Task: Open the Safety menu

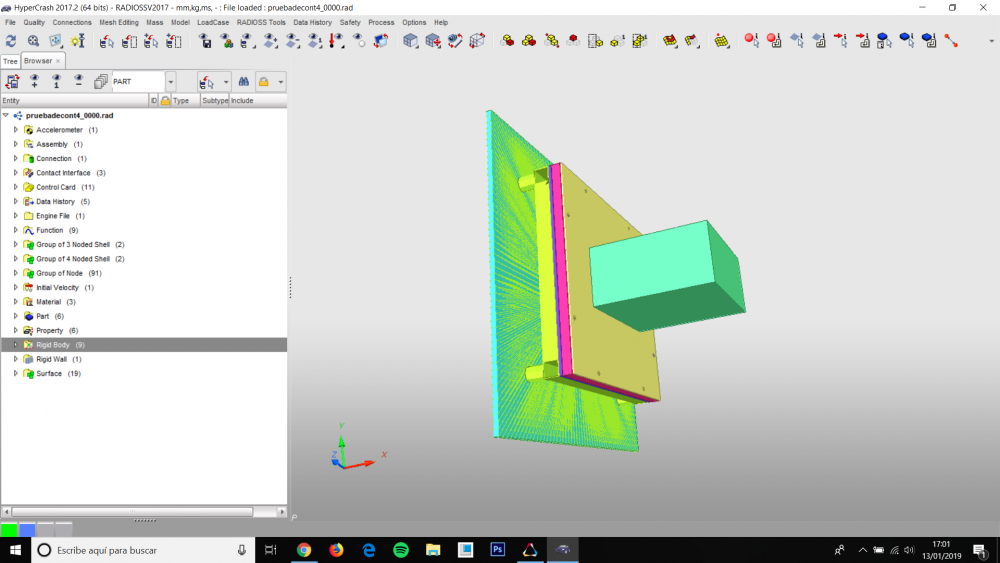Action: [349, 22]
